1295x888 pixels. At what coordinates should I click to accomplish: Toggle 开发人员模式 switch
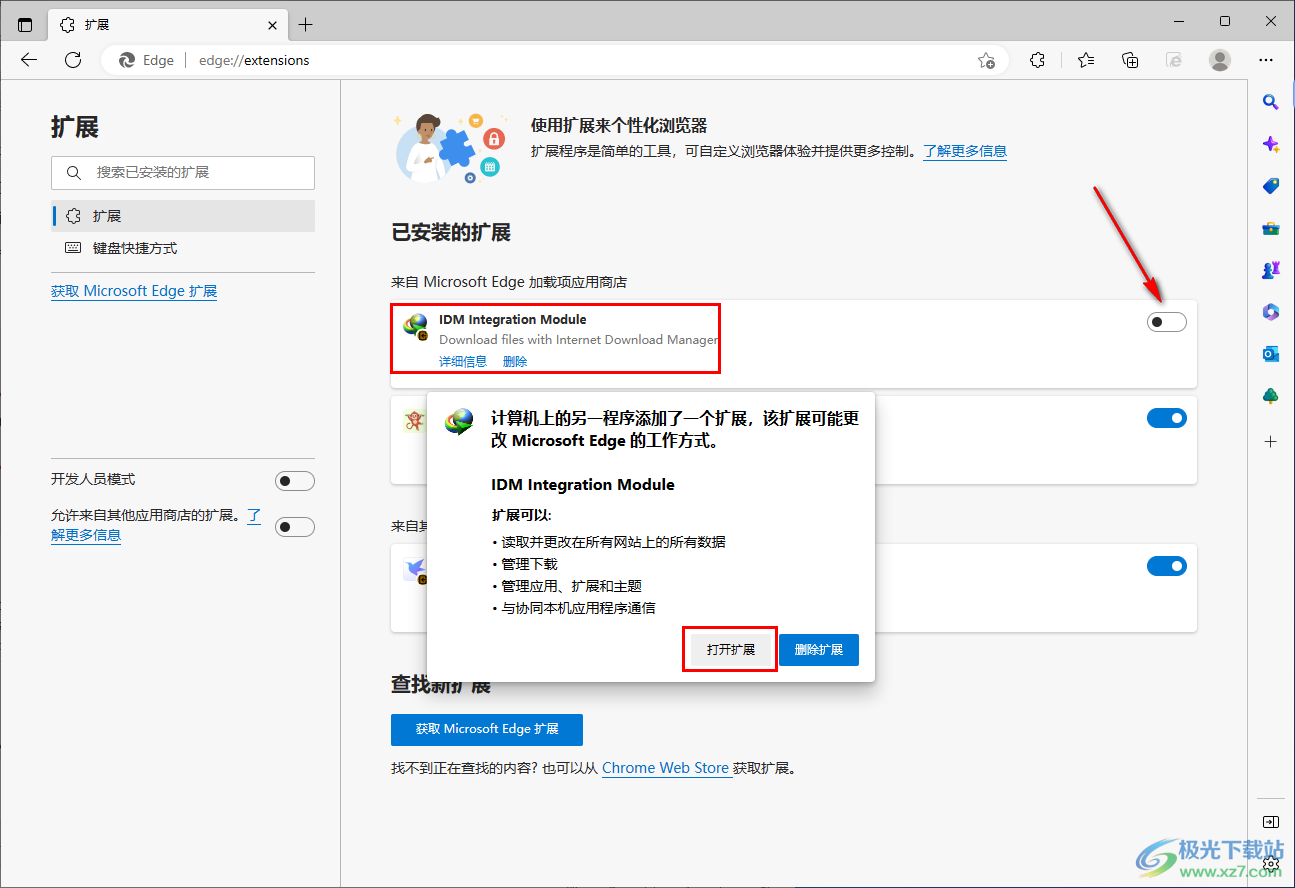(x=295, y=481)
